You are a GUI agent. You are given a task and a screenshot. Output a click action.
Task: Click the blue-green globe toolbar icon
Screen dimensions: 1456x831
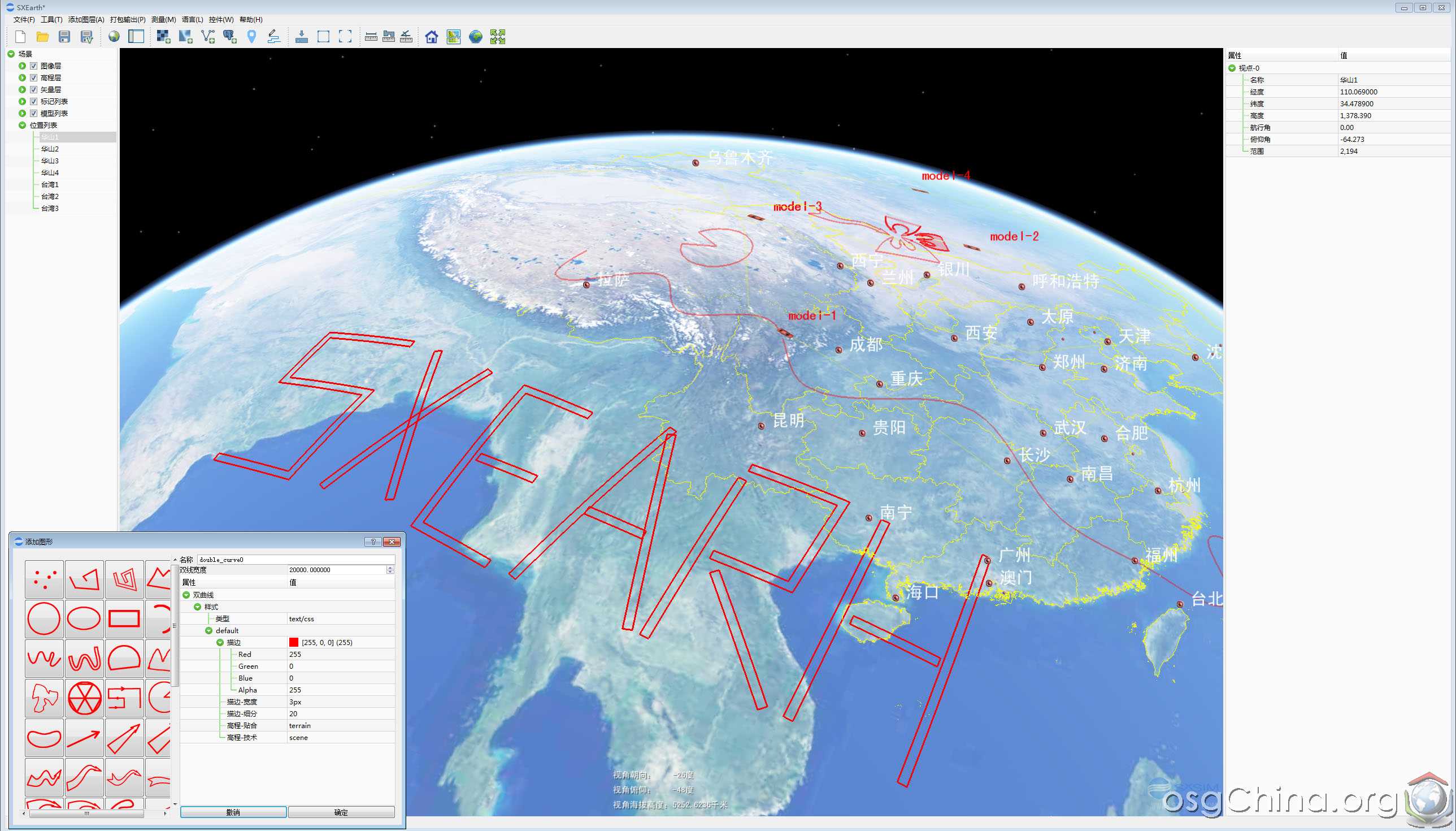(x=476, y=37)
